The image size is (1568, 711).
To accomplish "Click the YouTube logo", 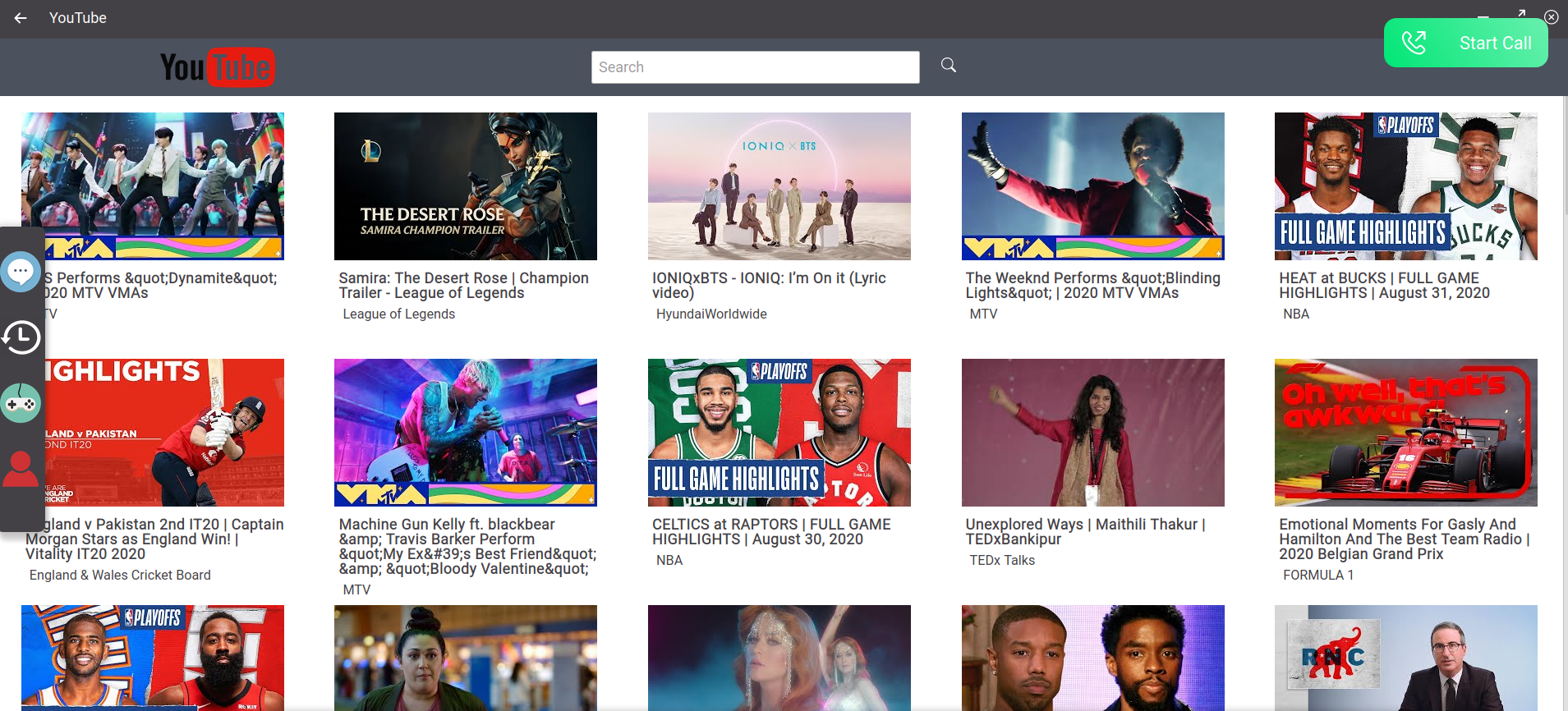I will 218,67.
